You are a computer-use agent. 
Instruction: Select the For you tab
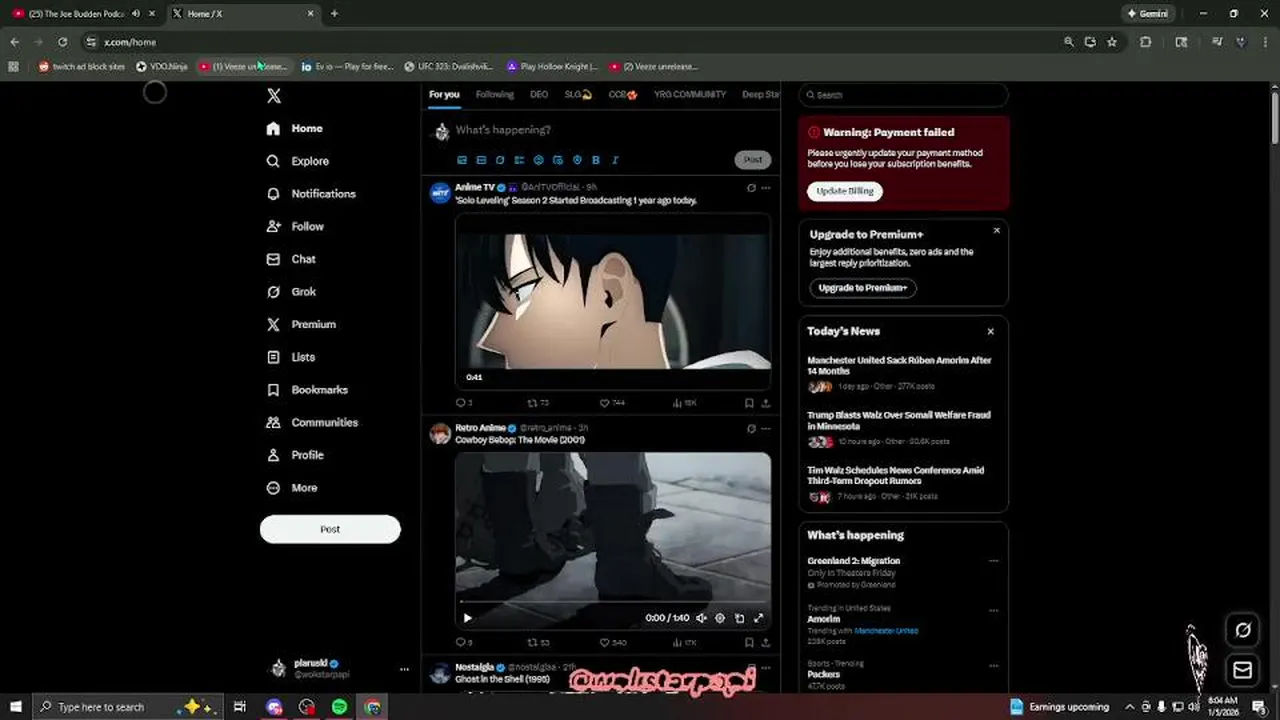point(444,95)
